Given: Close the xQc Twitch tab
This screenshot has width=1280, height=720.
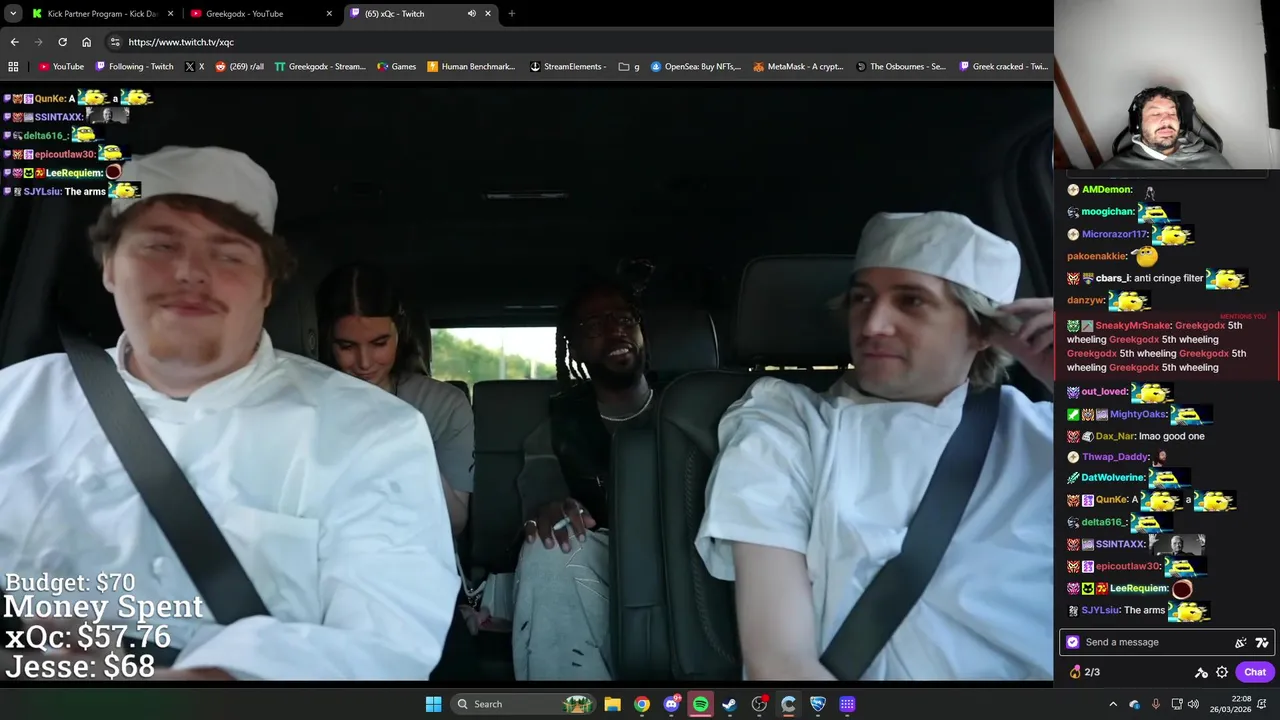Looking at the screenshot, I should pos(488,14).
